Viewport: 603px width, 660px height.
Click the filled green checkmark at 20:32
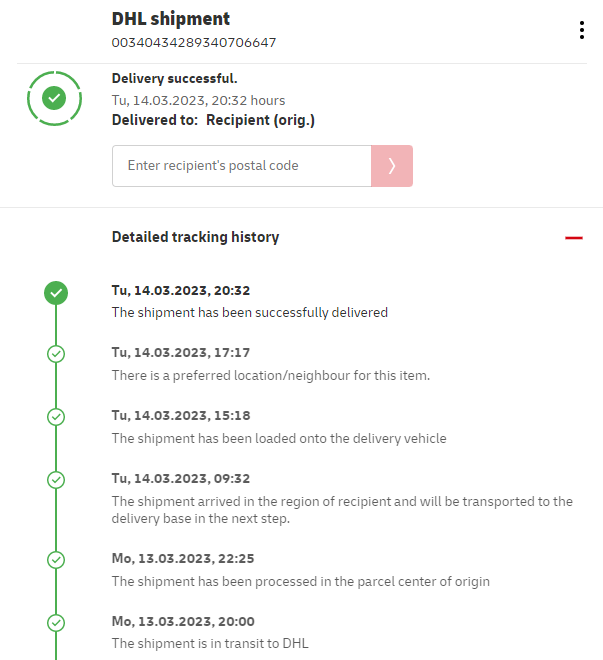pos(56,293)
